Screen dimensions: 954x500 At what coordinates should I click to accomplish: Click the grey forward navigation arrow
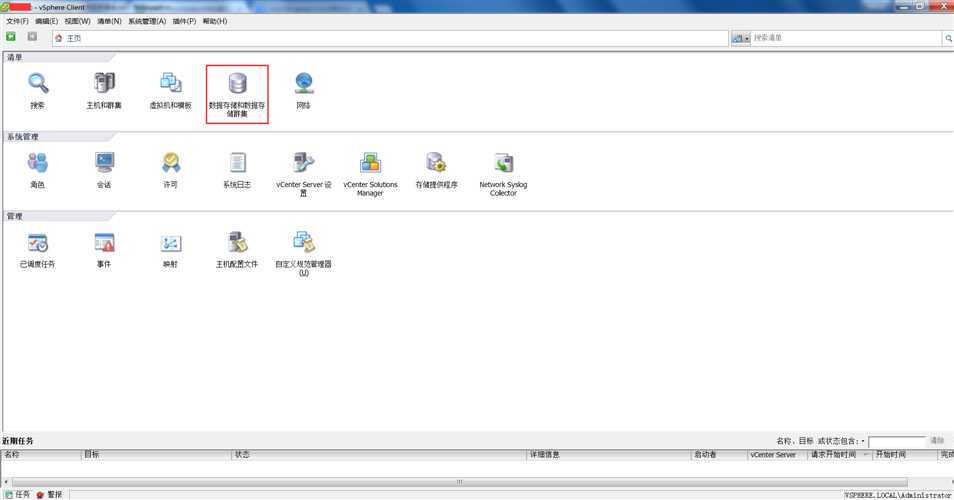32,37
